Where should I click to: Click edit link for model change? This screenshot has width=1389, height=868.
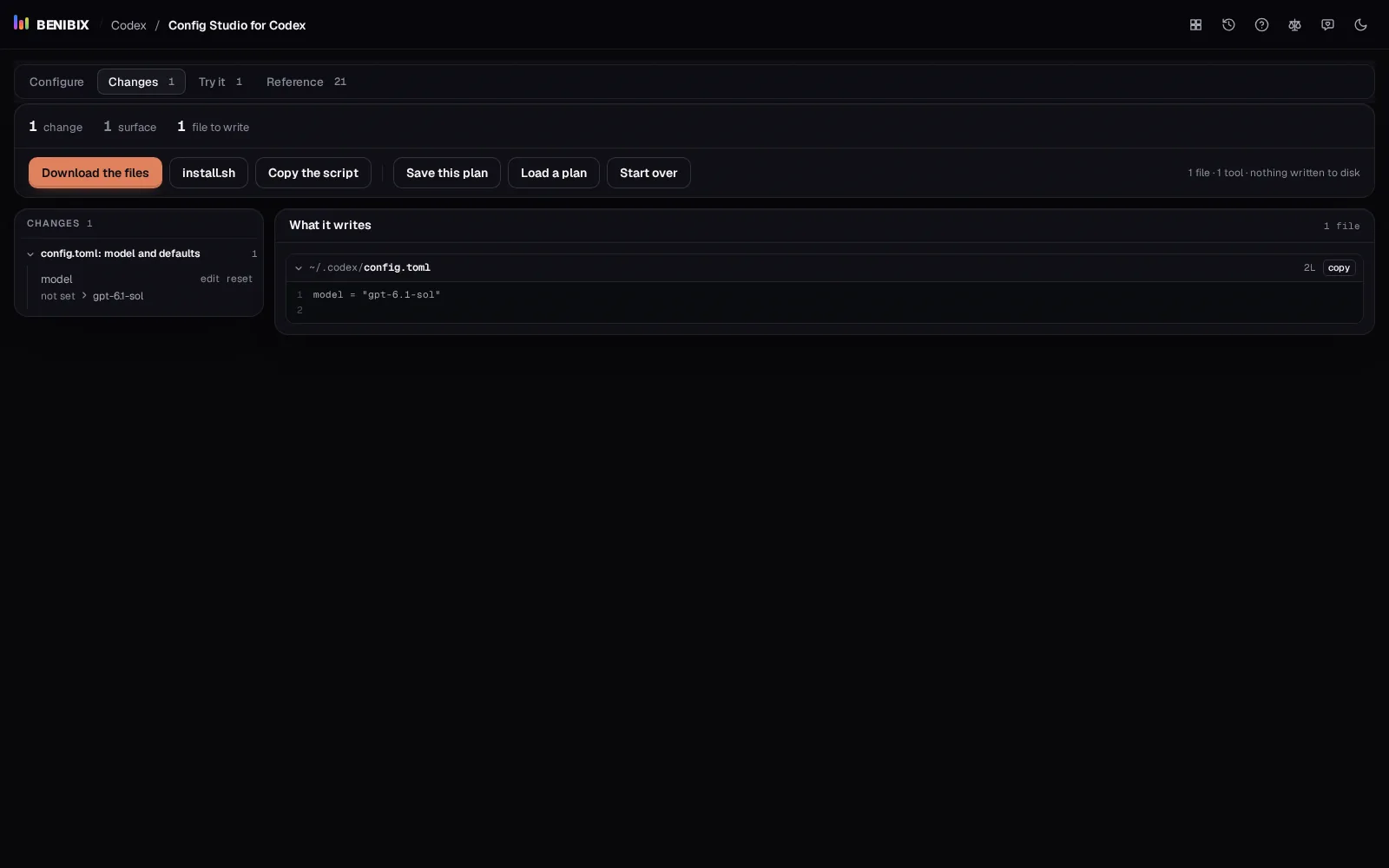click(210, 279)
